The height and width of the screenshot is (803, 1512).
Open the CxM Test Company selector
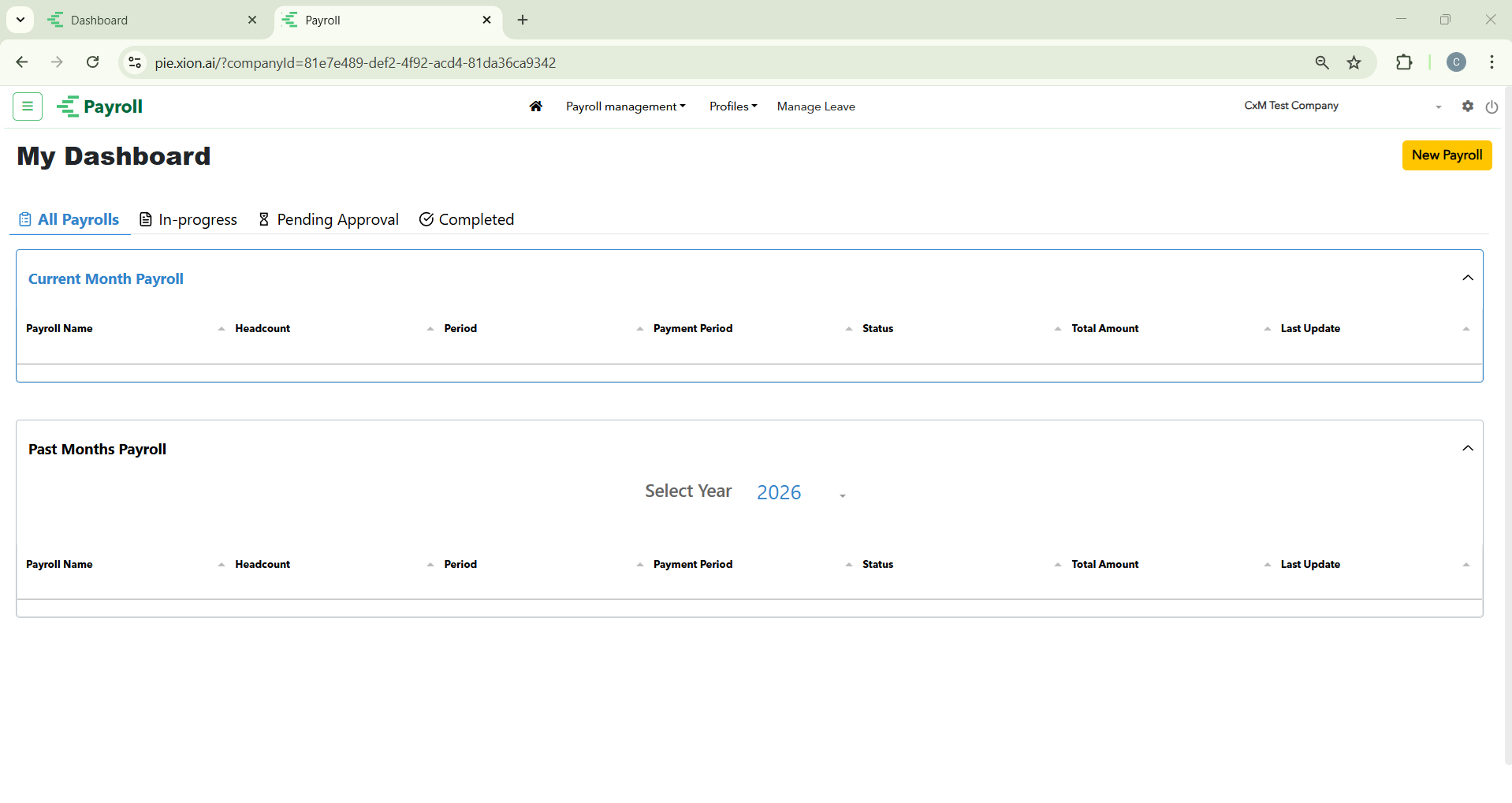(1342, 106)
